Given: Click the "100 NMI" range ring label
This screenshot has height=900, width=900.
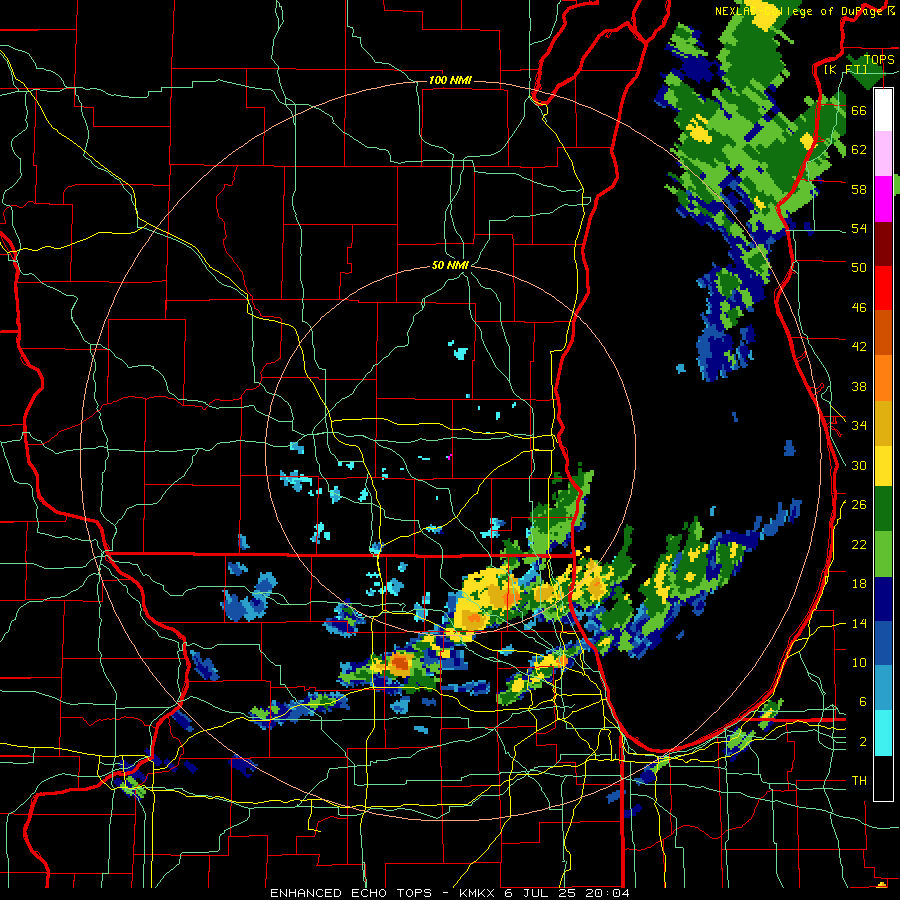Looking at the screenshot, I should [450, 80].
